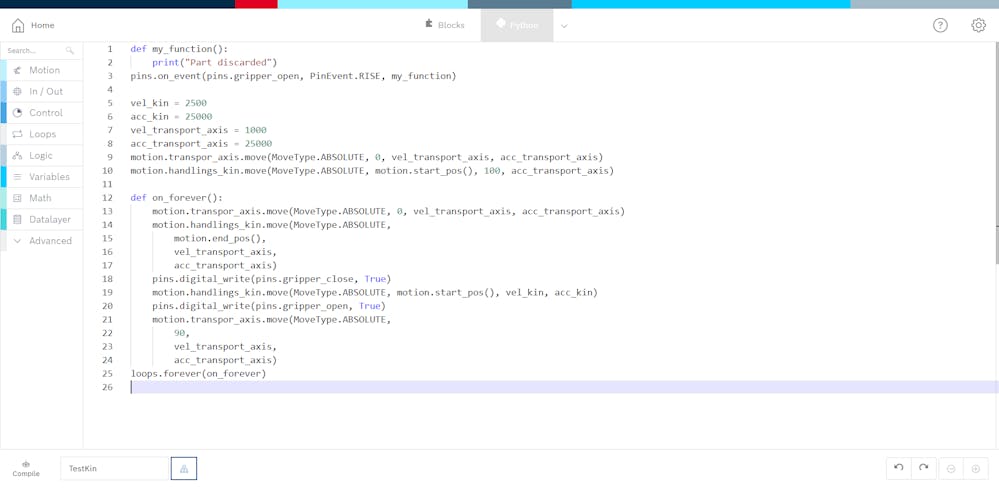Open the language dropdown chevron beside Python
Image resolution: width=999 pixels, height=488 pixels.
(564, 26)
